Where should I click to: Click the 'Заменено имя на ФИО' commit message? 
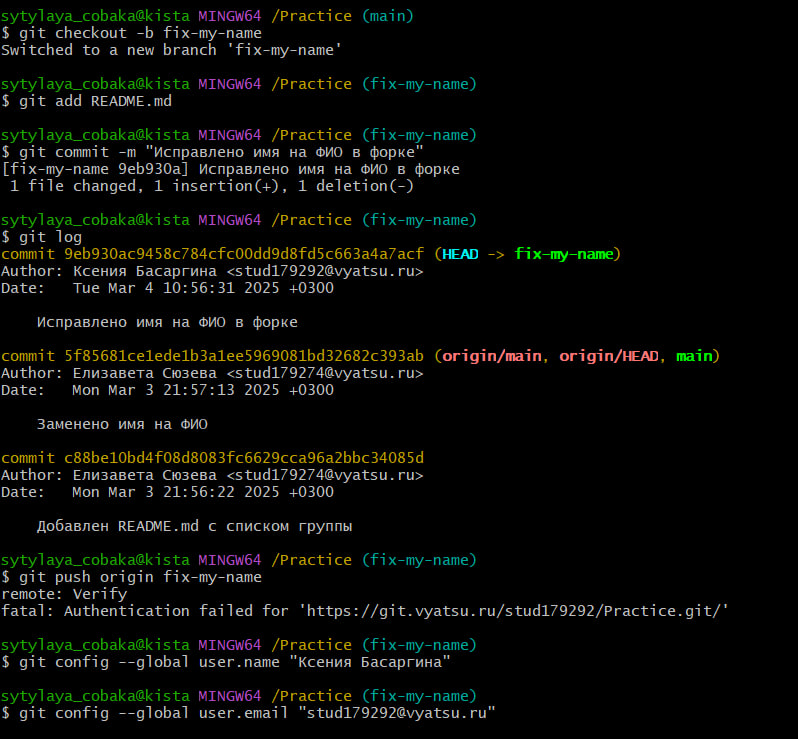[122, 424]
